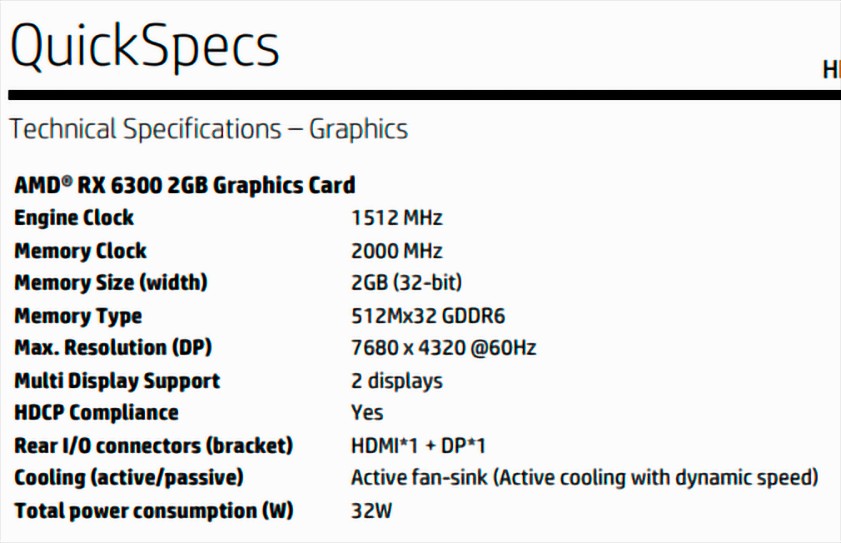Click the QuickSpecs title heading

144,47
